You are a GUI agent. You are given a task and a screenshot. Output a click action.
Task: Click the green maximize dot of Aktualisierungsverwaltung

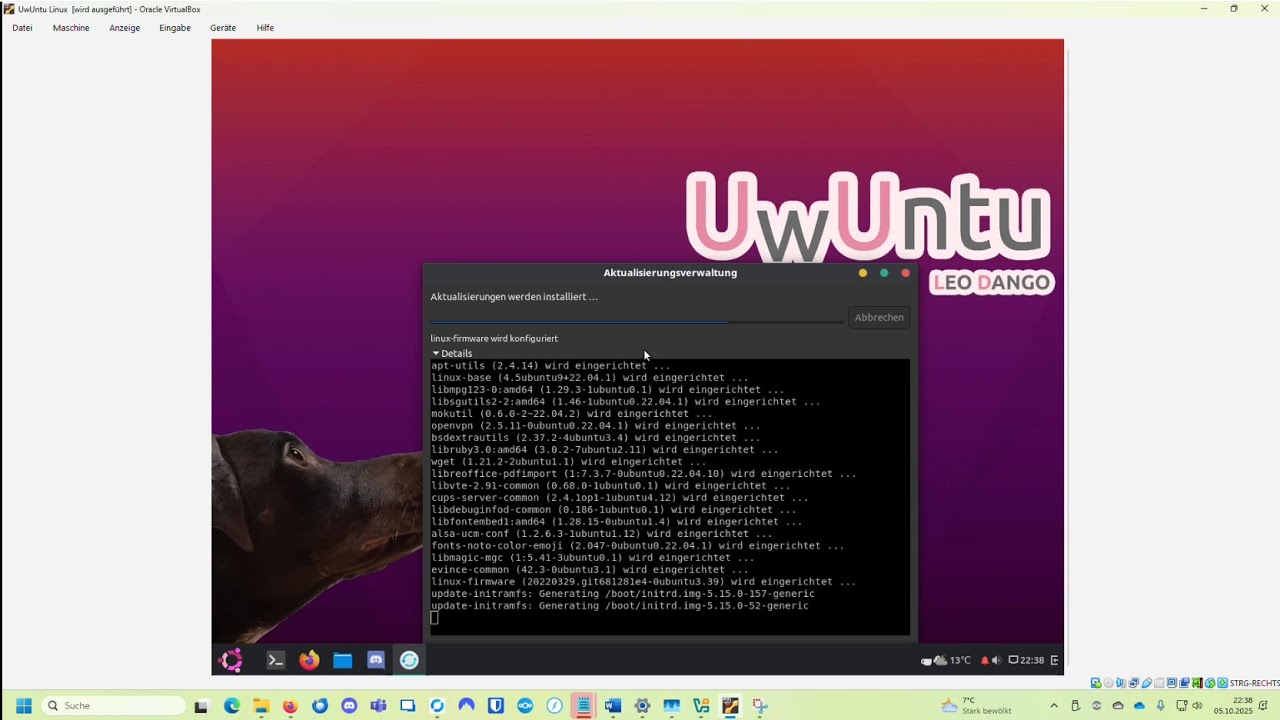[x=884, y=273]
